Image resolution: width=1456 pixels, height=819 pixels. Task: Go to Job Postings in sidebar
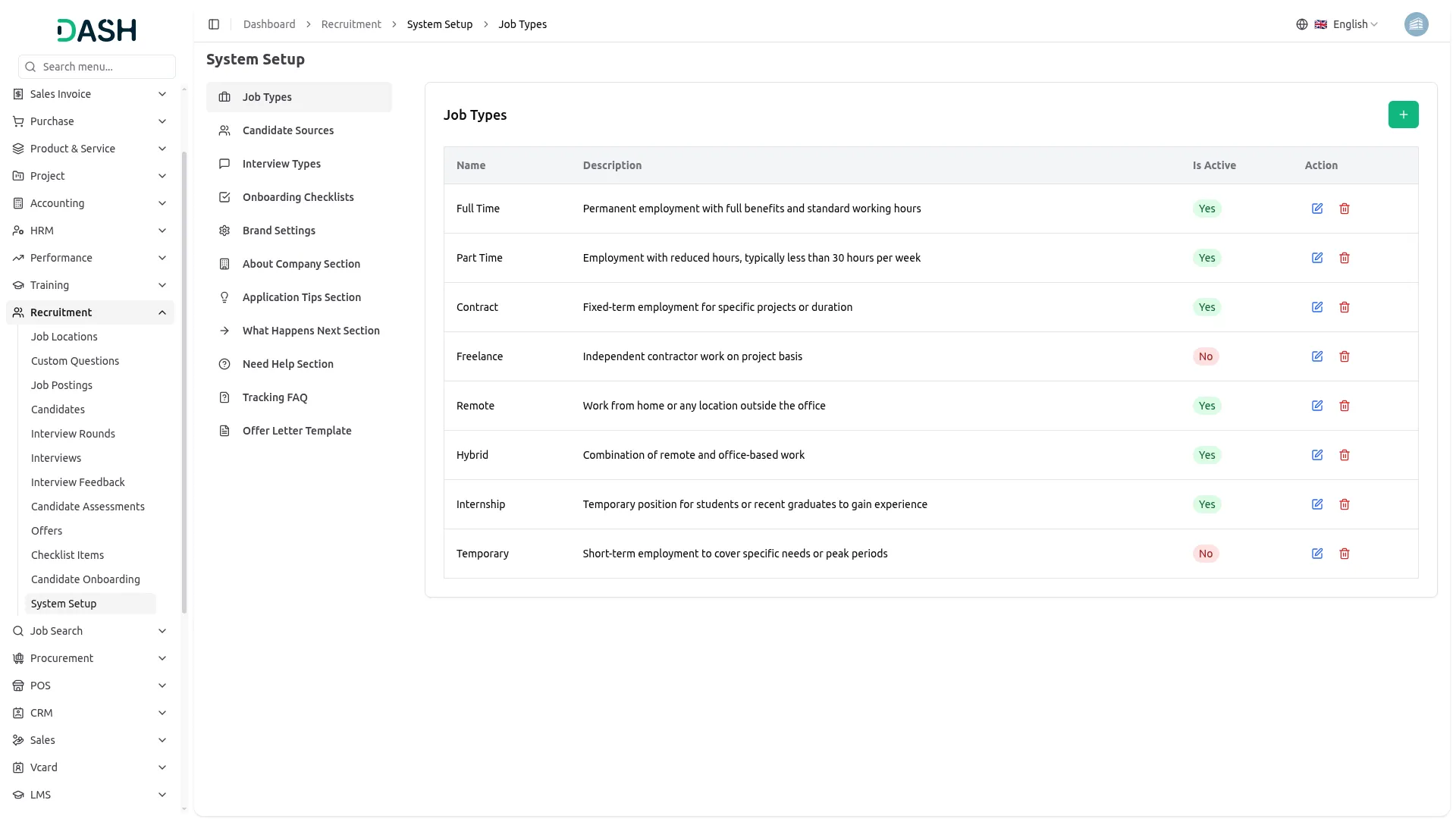click(61, 385)
